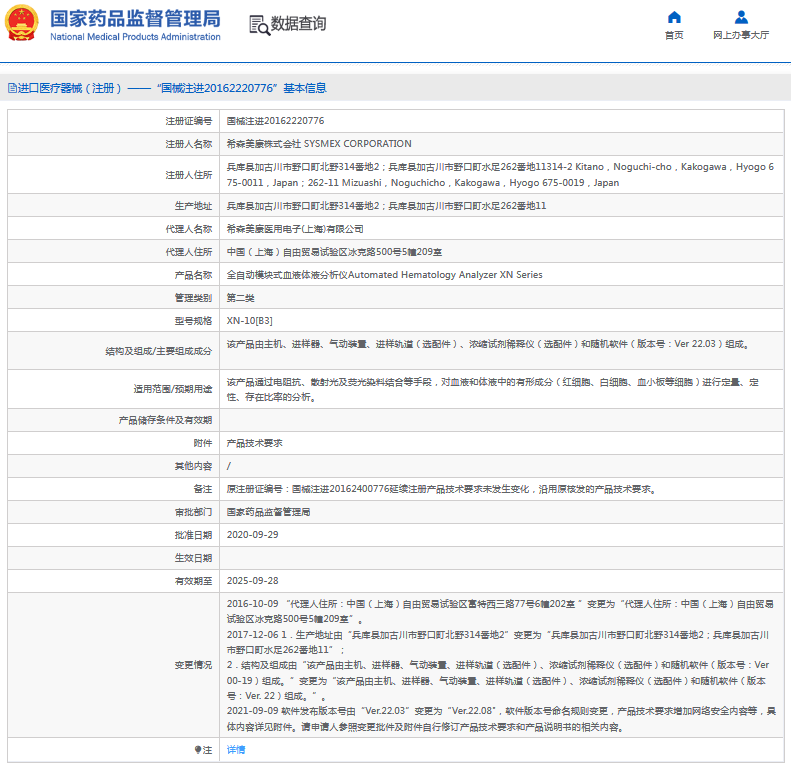Select agent name 希森美康医用电子(上海)有限公司
Image resolution: width=791 pixels, height=766 pixels.
[295, 229]
